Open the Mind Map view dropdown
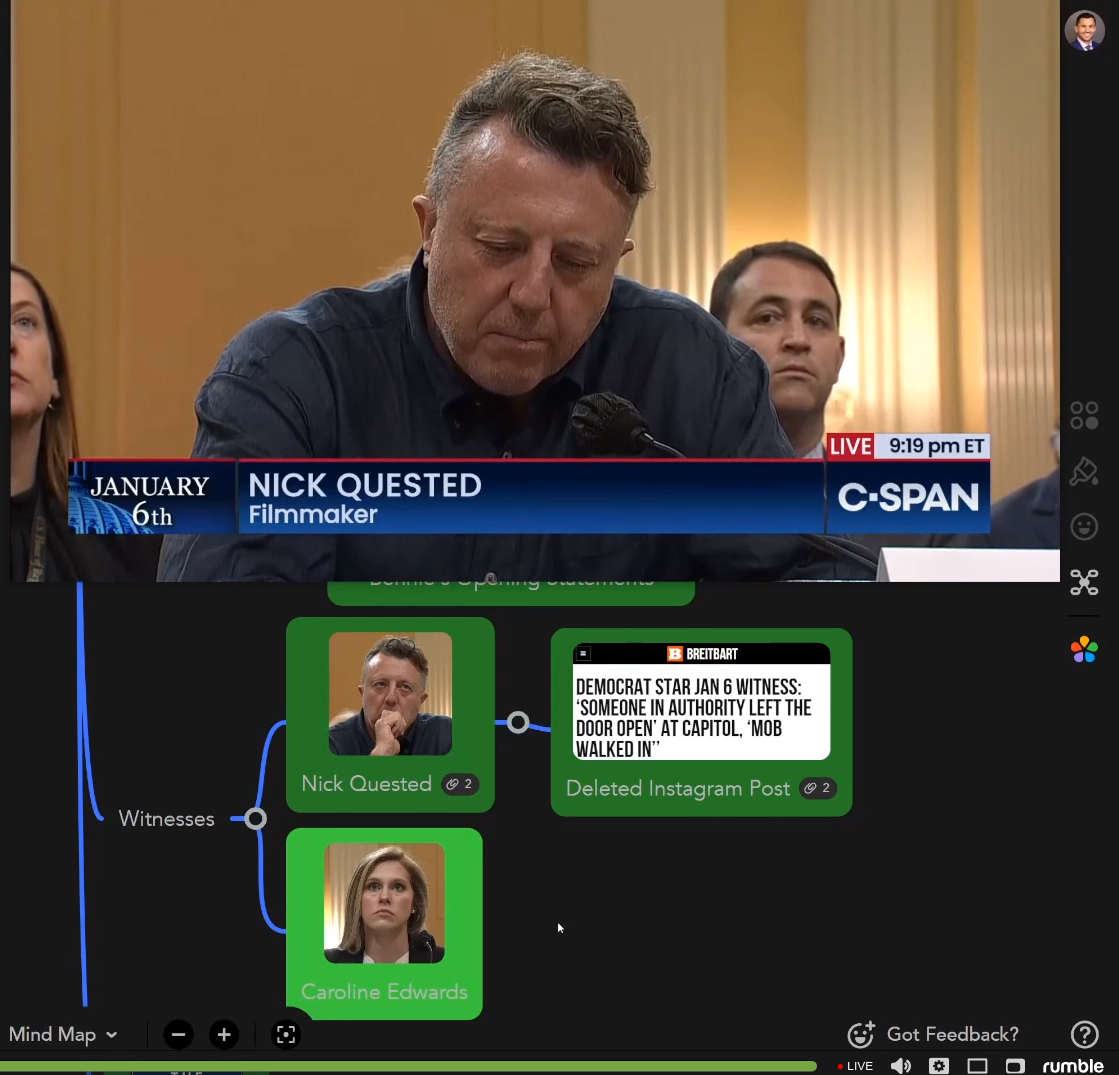Viewport: 1119px width, 1075px height. 63,1034
